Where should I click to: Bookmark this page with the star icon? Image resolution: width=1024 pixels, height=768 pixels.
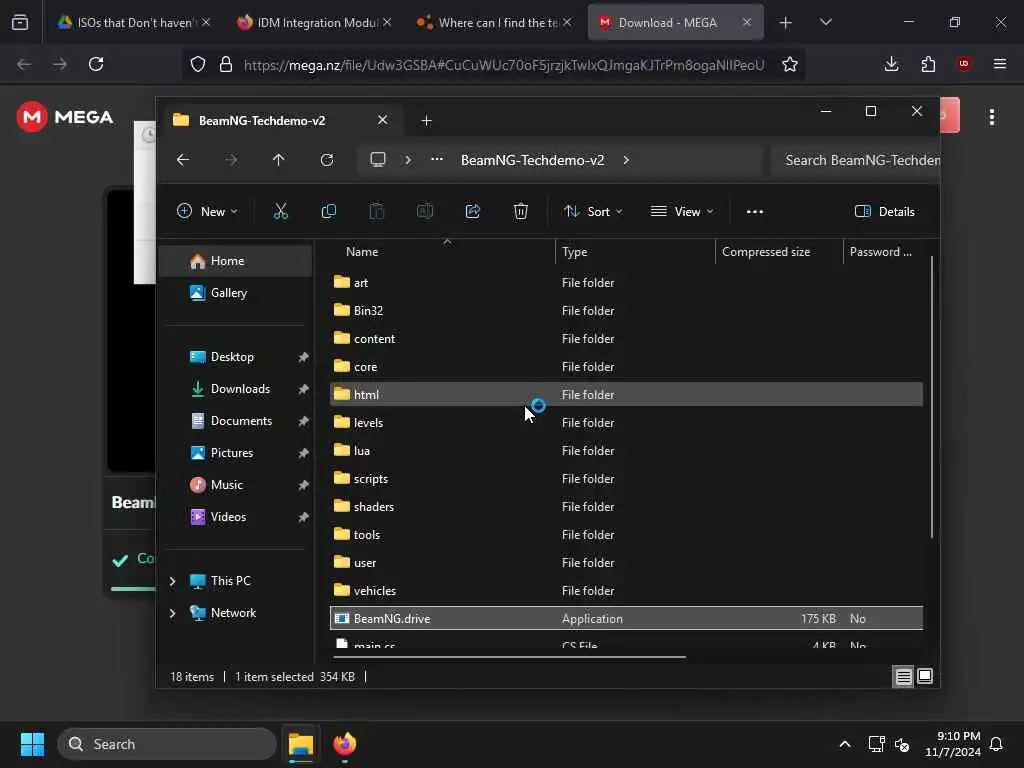pos(790,64)
